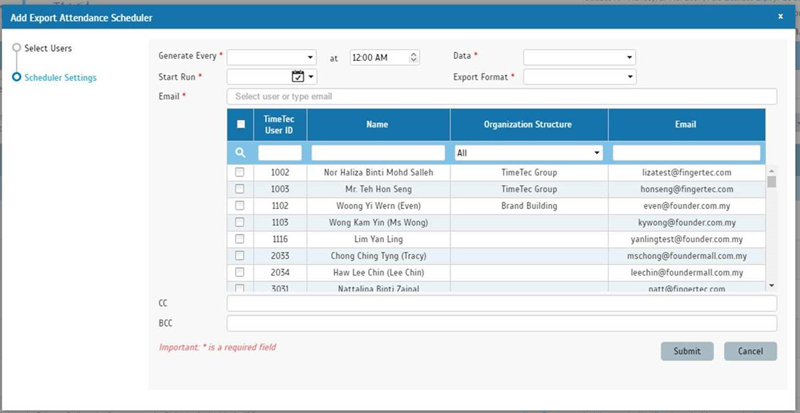800x413 pixels.
Task: Select the checkbox for user 2034
Action: [x=240, y=272]
